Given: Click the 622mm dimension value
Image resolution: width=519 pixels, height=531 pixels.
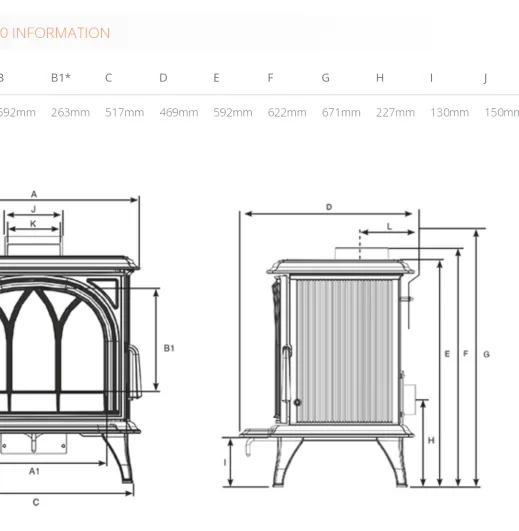Looking at the screenshot, I should pyautogui.click(x=287, y=112).
